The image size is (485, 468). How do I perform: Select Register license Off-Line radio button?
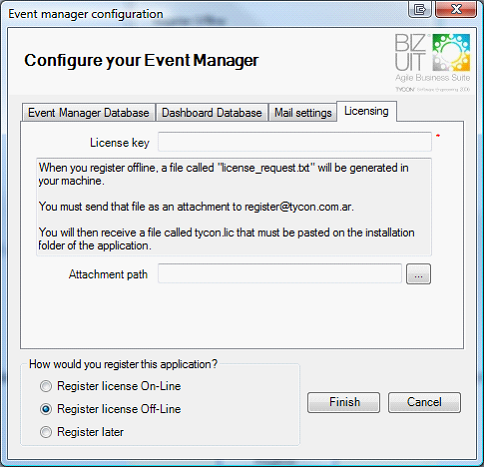pyautogui.click(x=46, y=409)
